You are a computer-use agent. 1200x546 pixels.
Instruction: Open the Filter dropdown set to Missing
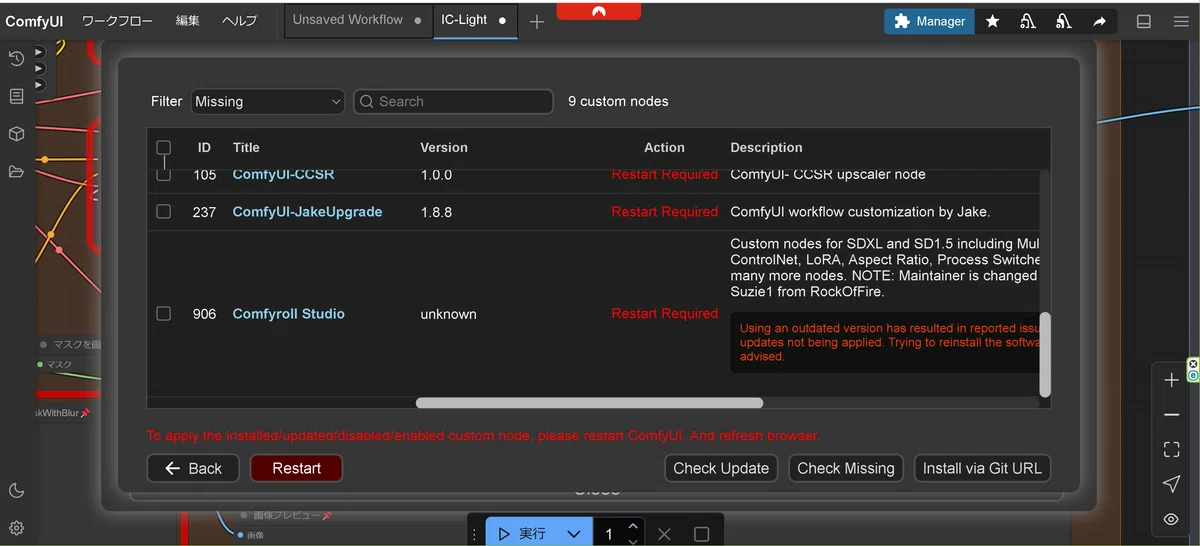[267, 102]
